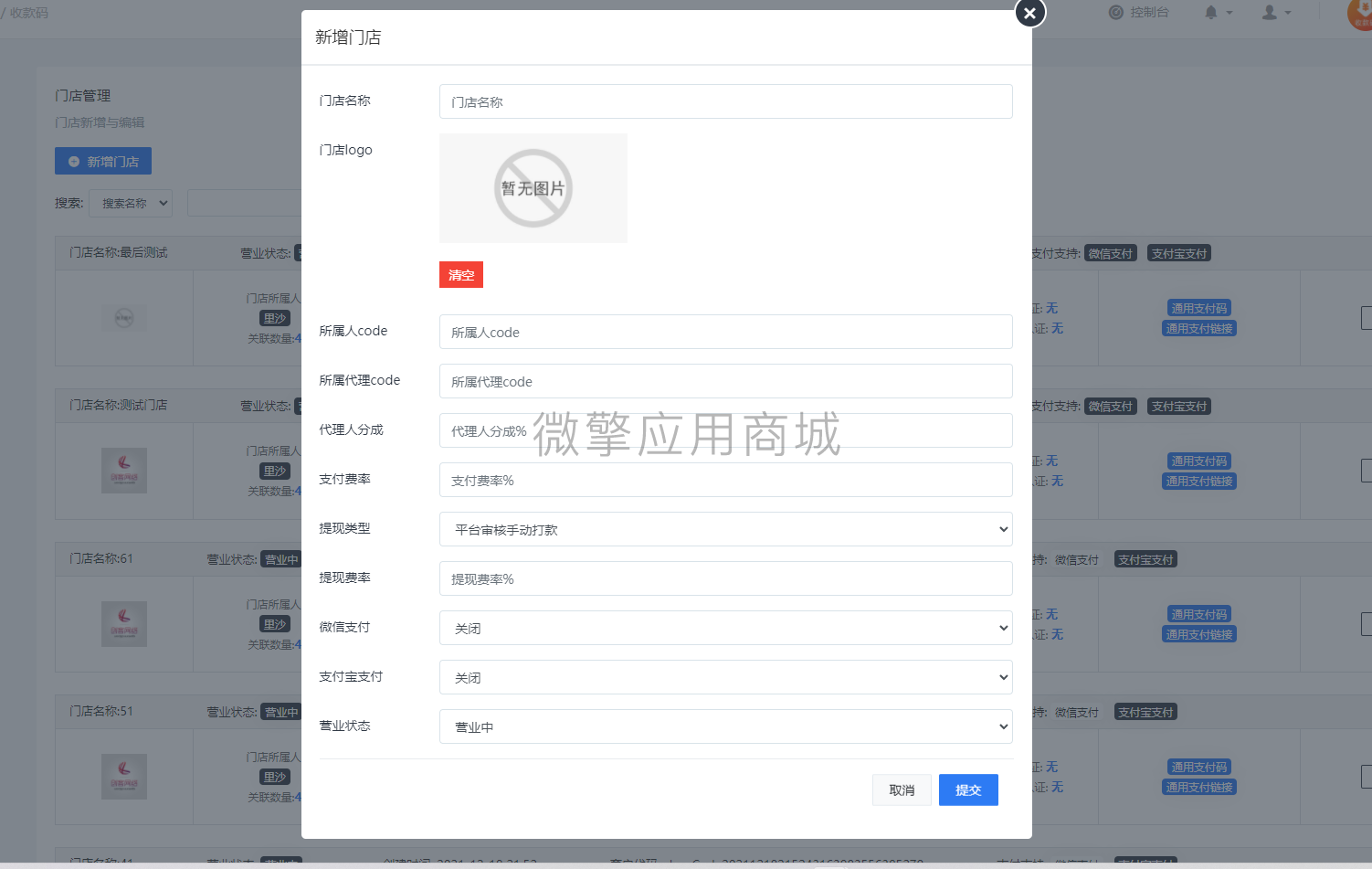Focus the 所属代理code input field
This screenshot has width=1372, height=869.
[725, 381]
